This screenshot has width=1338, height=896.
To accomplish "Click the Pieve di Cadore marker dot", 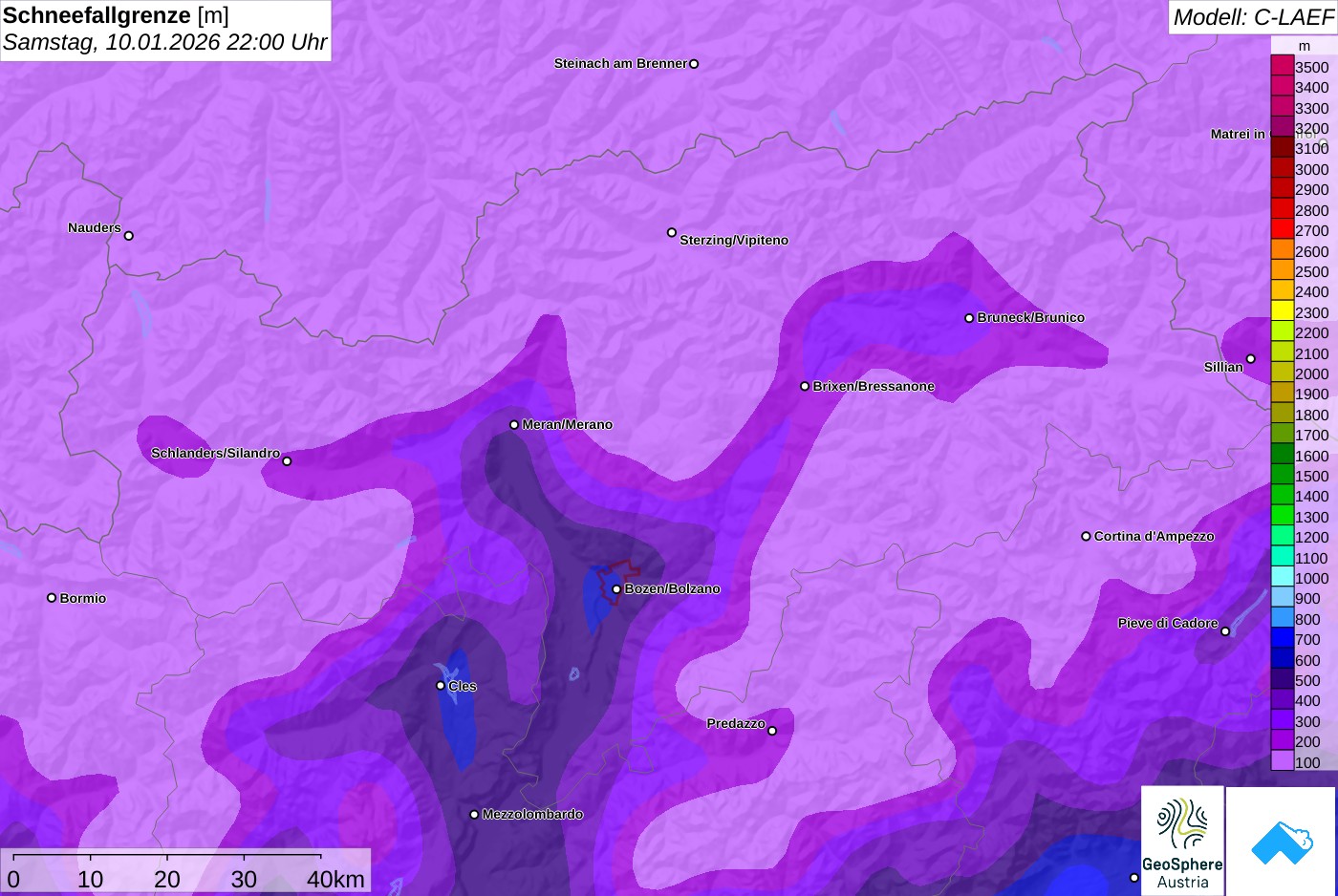I will tap(1225, 631).
